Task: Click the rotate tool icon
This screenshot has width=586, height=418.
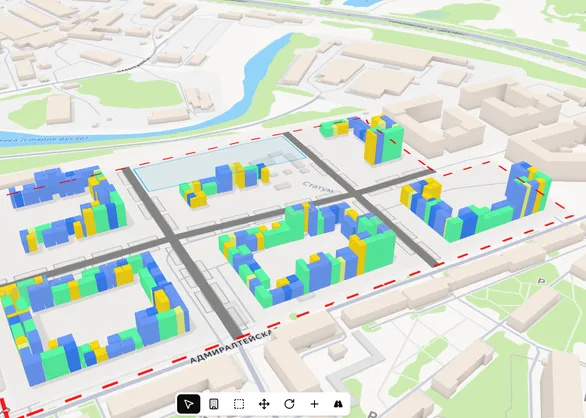Action: coord(289,404)
